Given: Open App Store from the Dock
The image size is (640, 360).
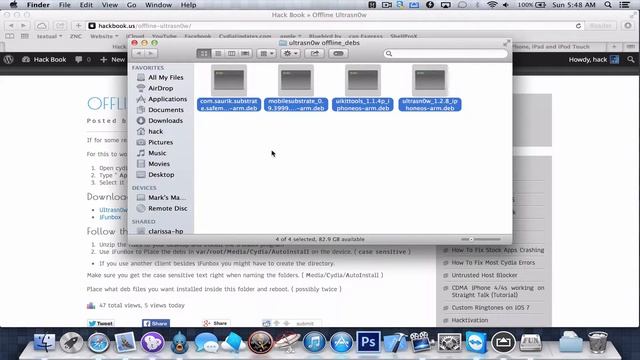Looking at the screenshot, I should pos(341,342).
